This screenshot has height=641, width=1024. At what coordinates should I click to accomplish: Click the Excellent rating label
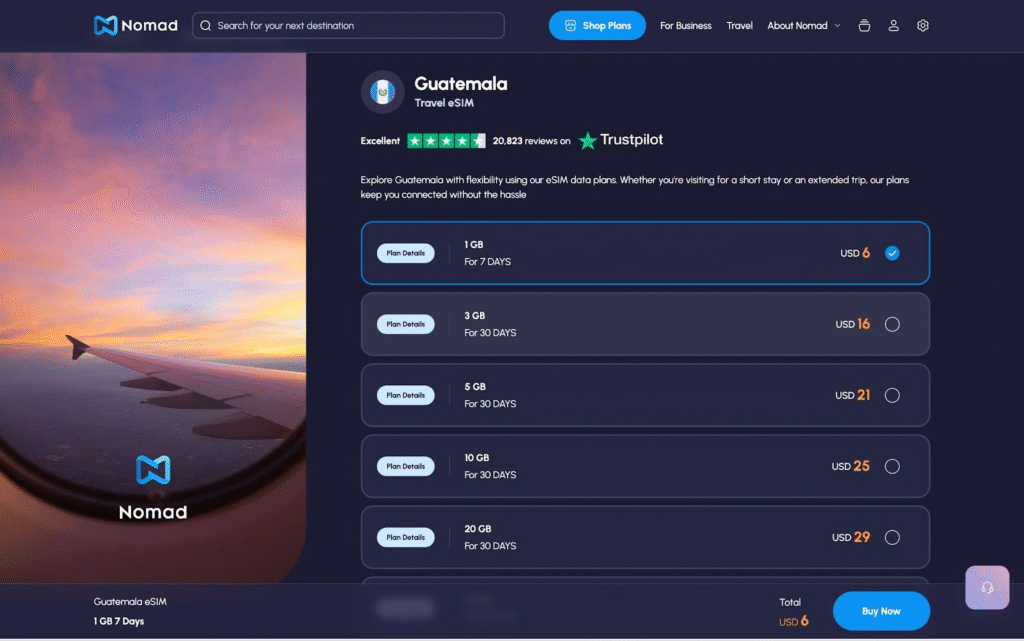tap(380, 141)
